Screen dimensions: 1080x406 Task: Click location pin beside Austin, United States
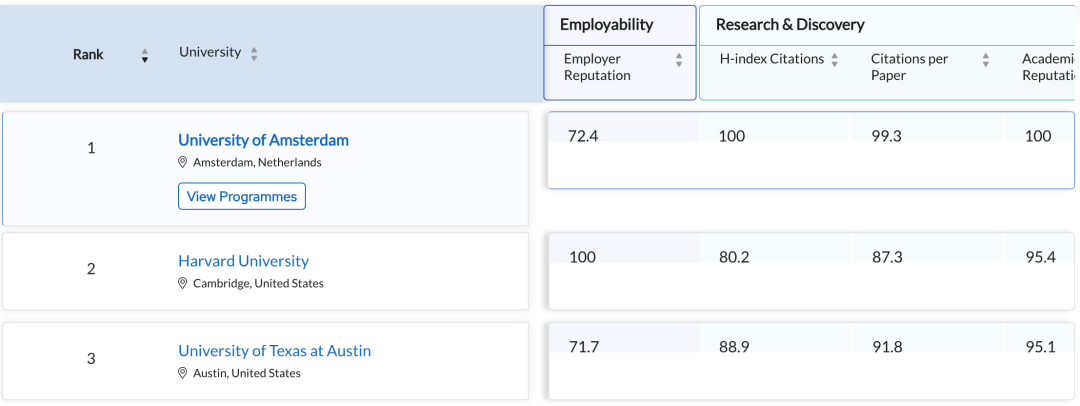click(183, 373)
